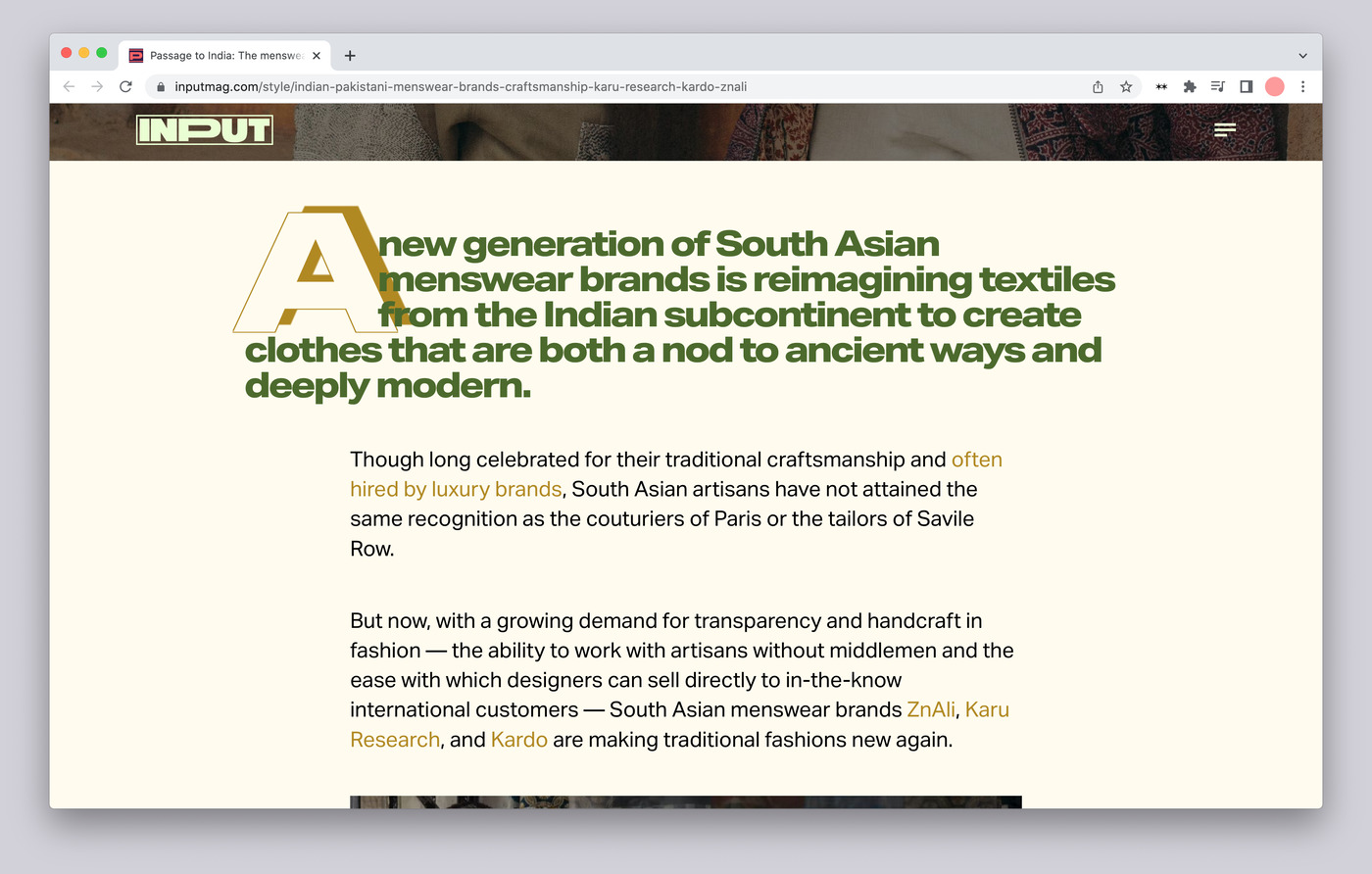This screenshot has width=1372, height=874.
Task: Click the double-asterisk extension icon
Action: (x=1161, y=86)
